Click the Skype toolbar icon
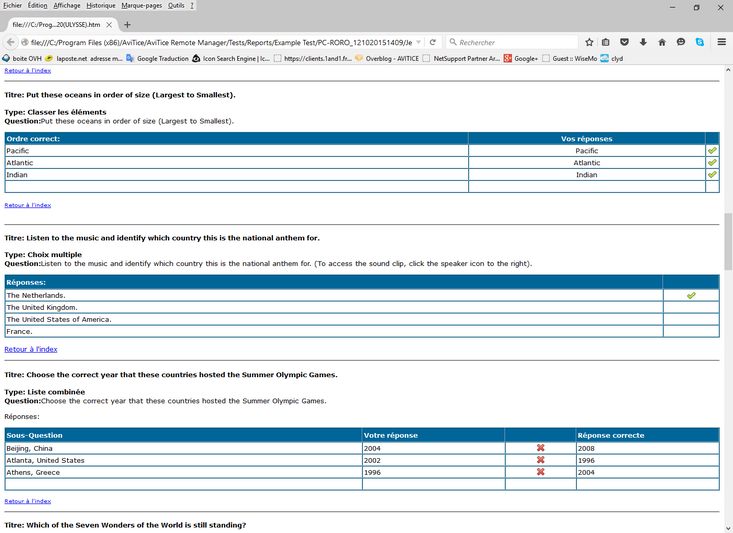 [x=700, y=42]
